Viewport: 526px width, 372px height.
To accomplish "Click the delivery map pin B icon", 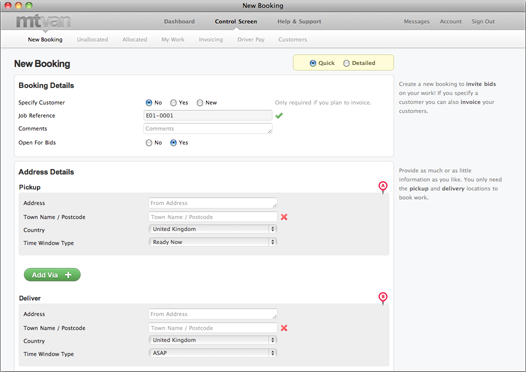I will click(383, 298).
